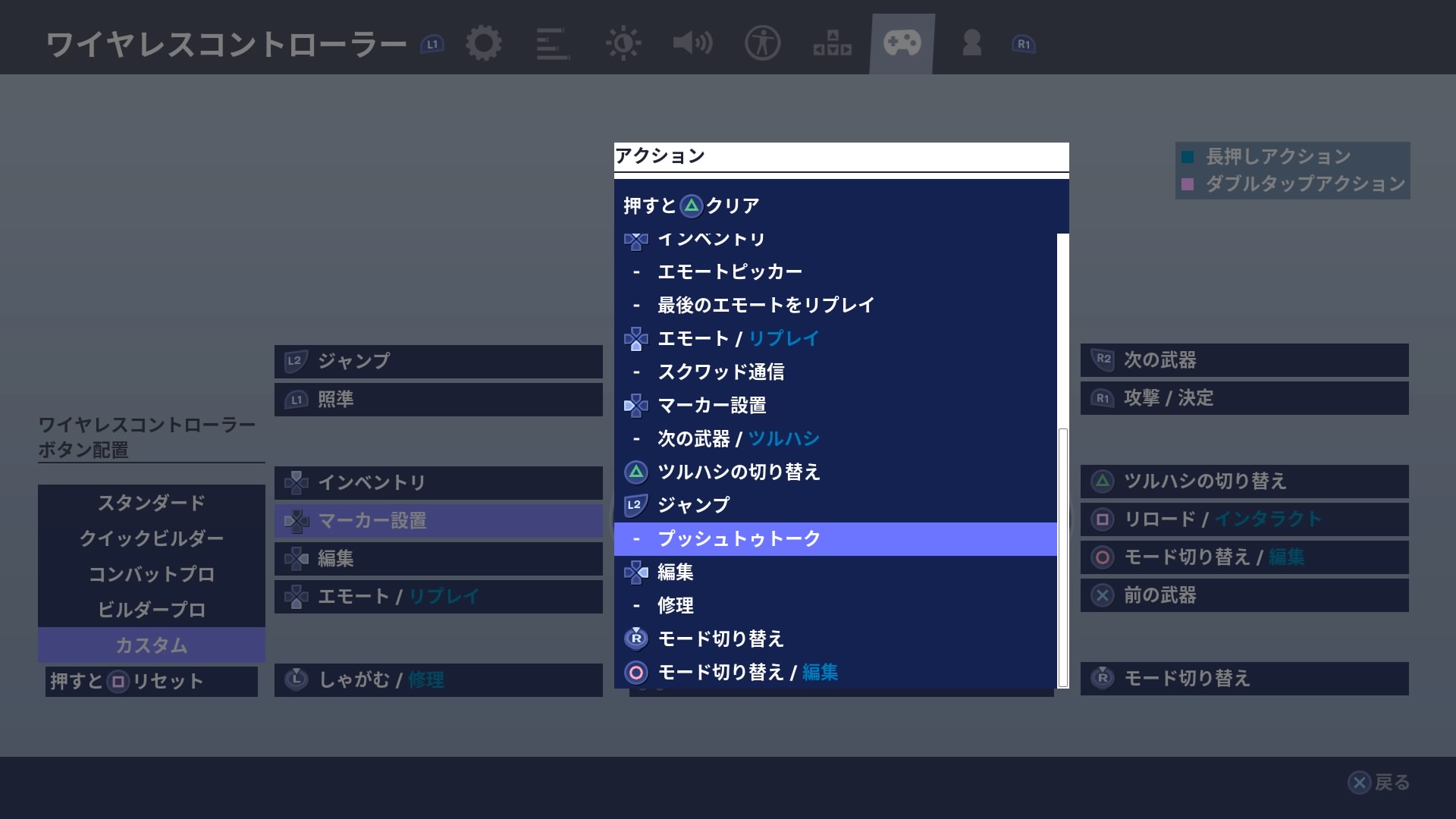This screenshot has height=819, width=1456.
Task: Open the gear settings tab icon
Action: click(484, 43)
